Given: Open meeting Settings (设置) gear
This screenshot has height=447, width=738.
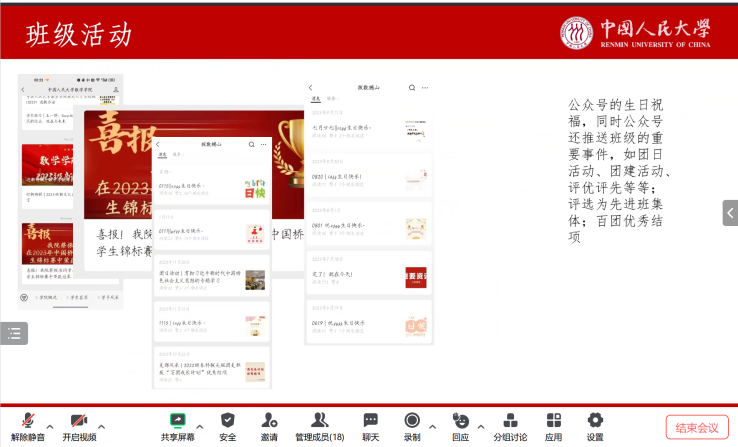Looking at the screenshot, I should [x=595, y=421].
